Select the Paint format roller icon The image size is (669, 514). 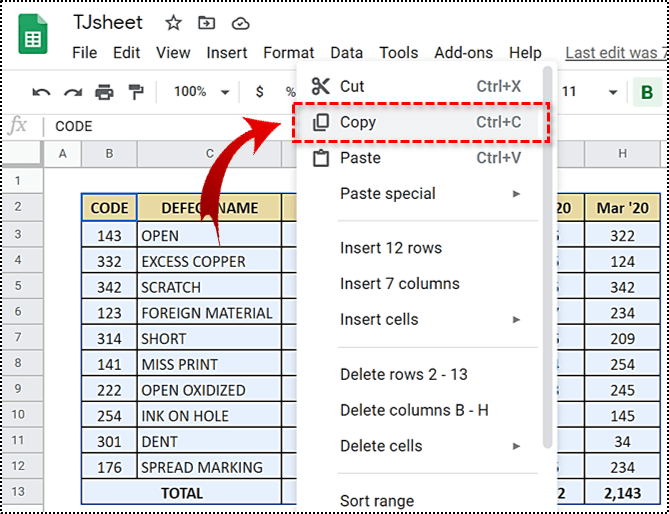(135, 92)
